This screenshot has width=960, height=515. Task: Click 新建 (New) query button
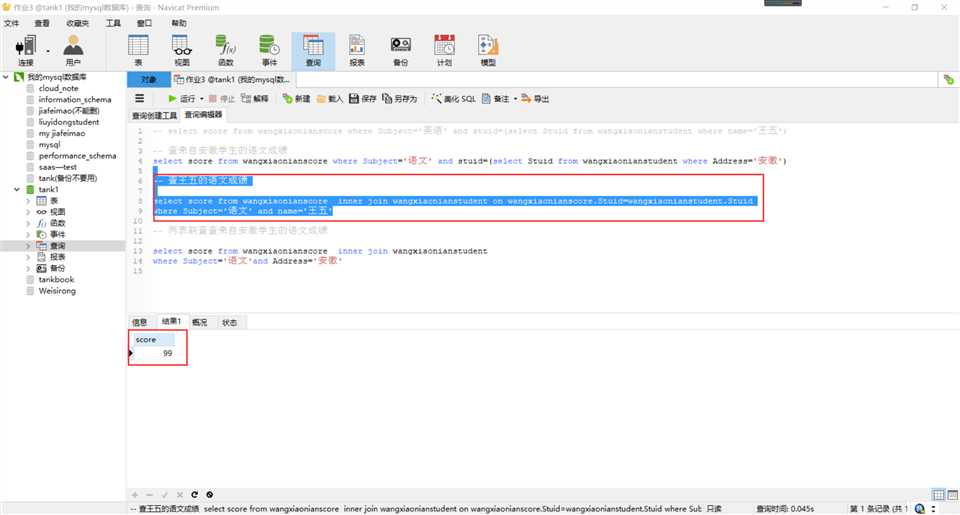[x=296, y=98]
